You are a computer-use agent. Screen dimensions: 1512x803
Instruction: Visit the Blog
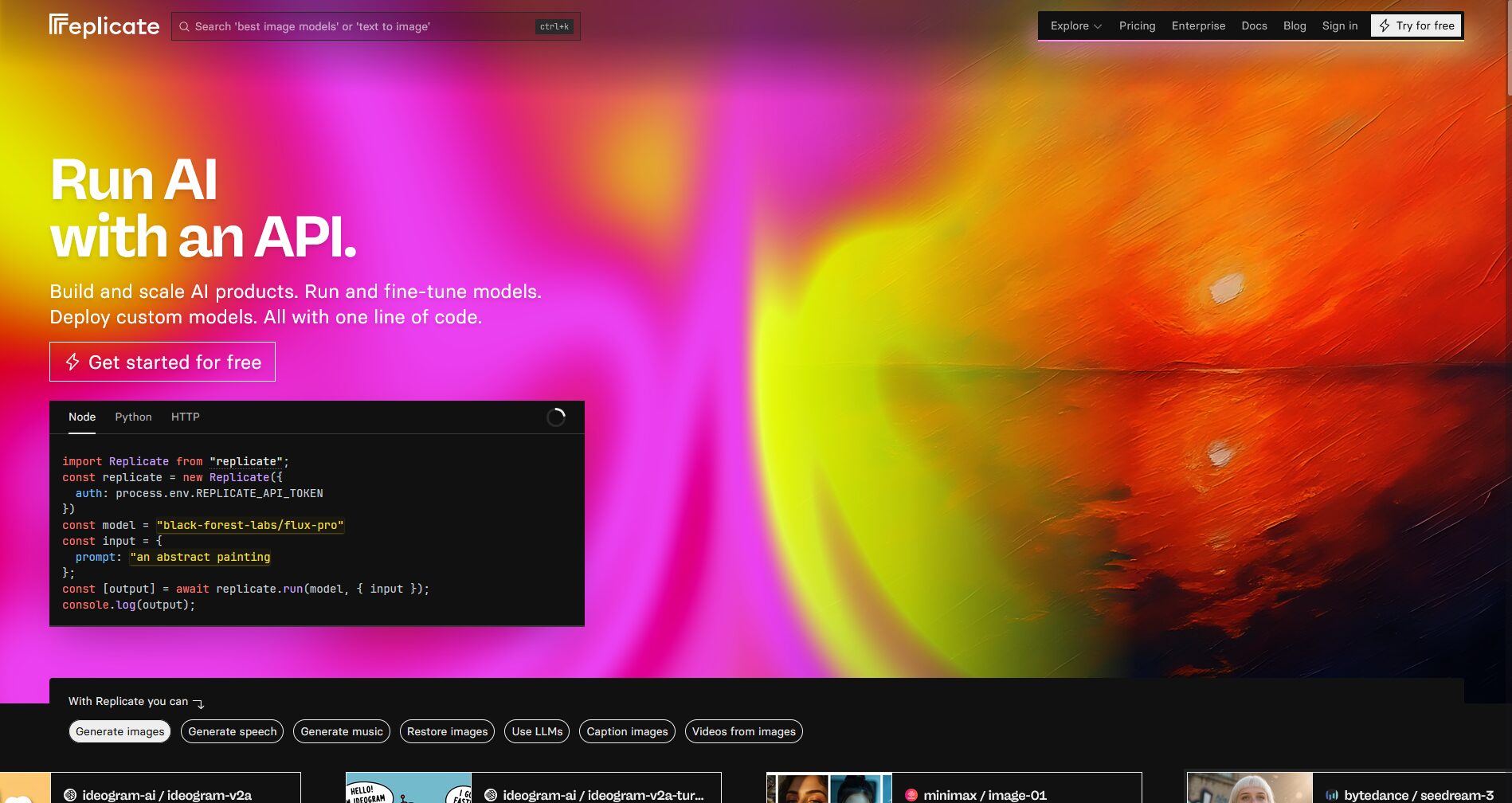point(1295,25)
